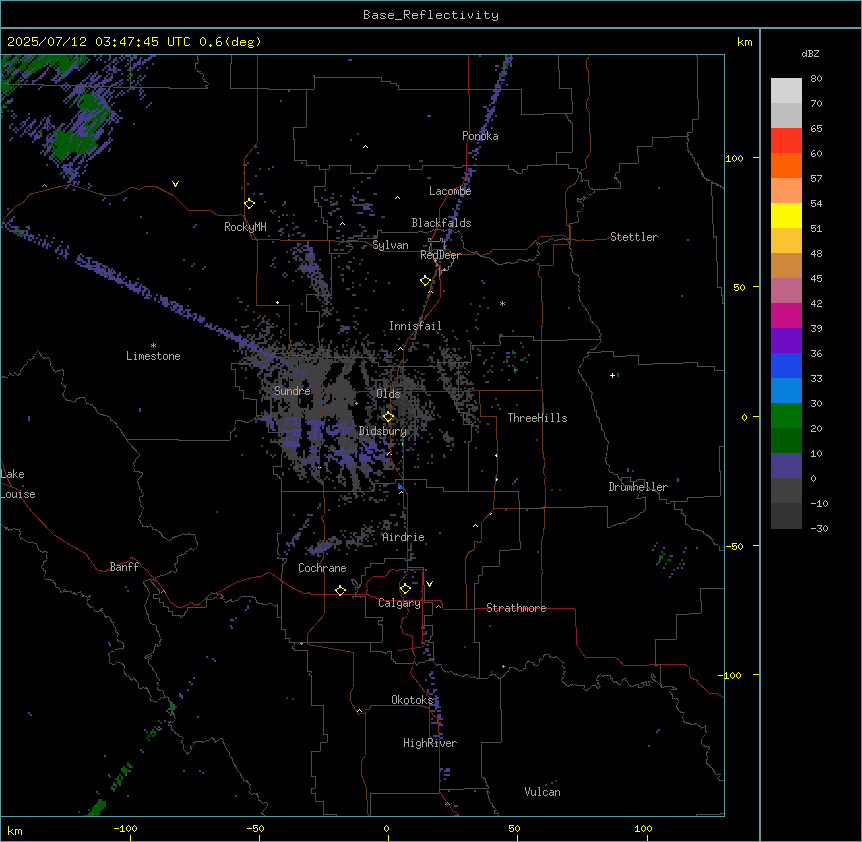Image resolution: width=862 pixels, height=842 pixels.
Task: Click the Blackfalds label on the map
Action: (x=441, y=223)
